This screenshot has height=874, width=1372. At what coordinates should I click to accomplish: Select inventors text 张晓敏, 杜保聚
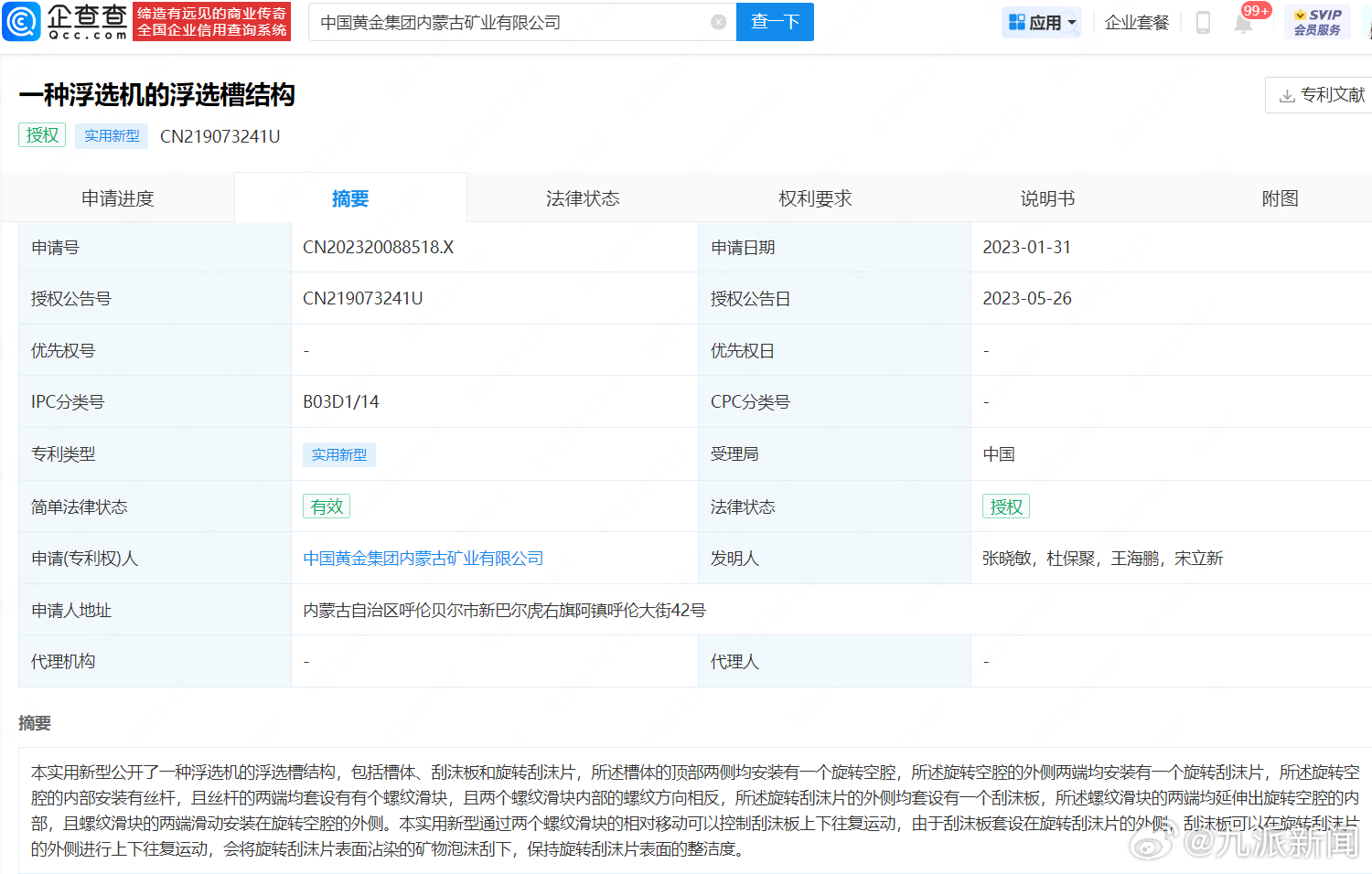pos(1039,559)
